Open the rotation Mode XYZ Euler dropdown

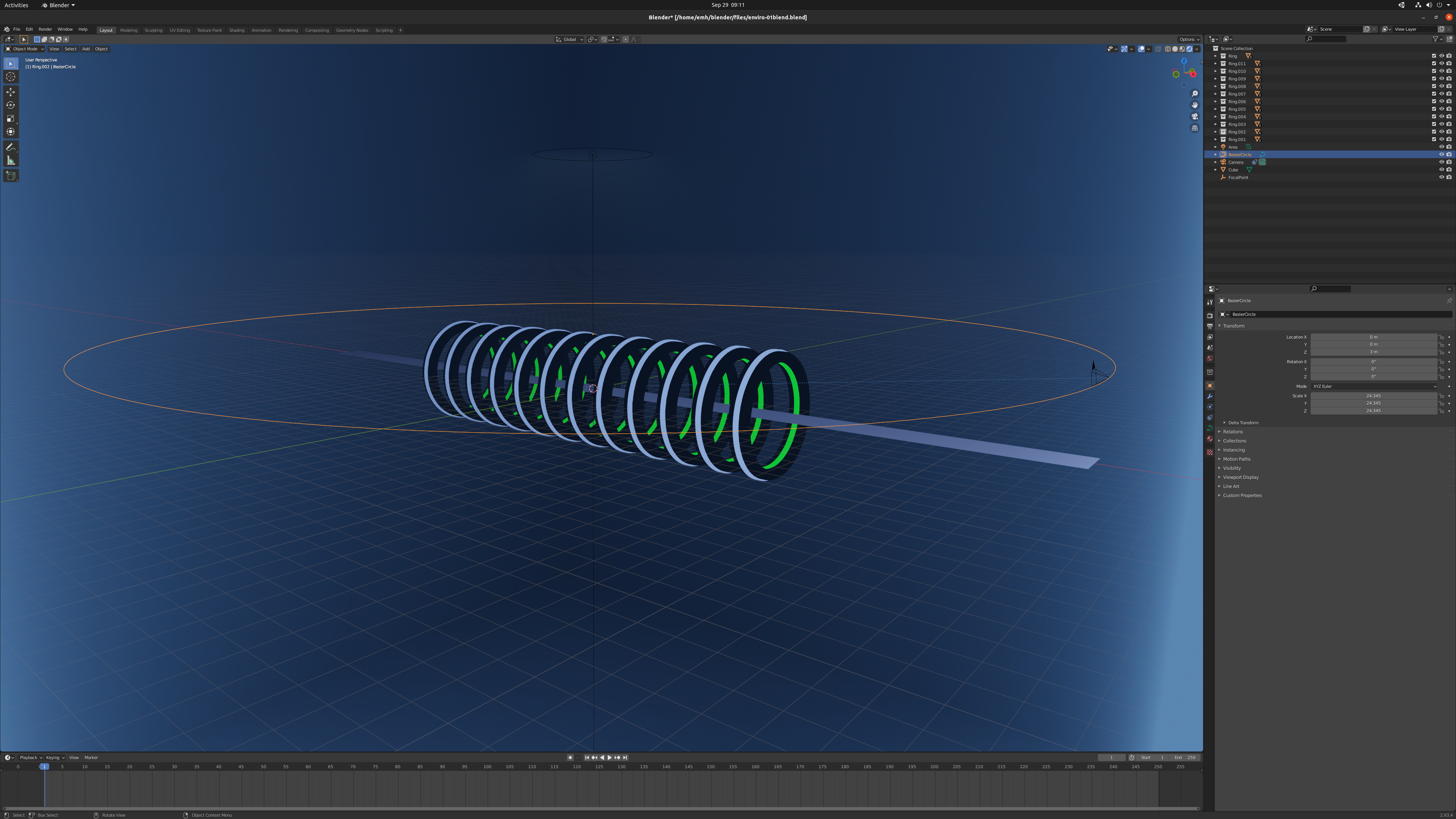pyautogui.click(x=1373, y=386)
